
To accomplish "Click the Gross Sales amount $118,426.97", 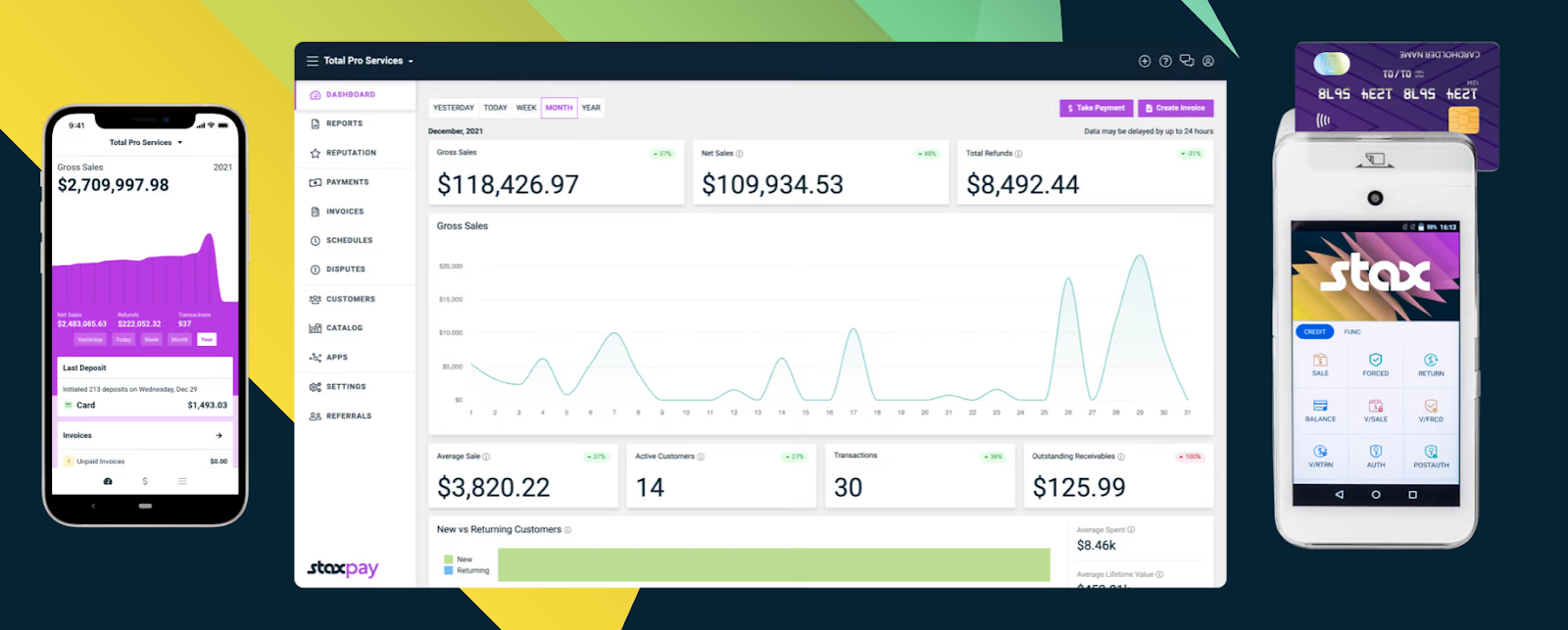I will coord(508,184).
